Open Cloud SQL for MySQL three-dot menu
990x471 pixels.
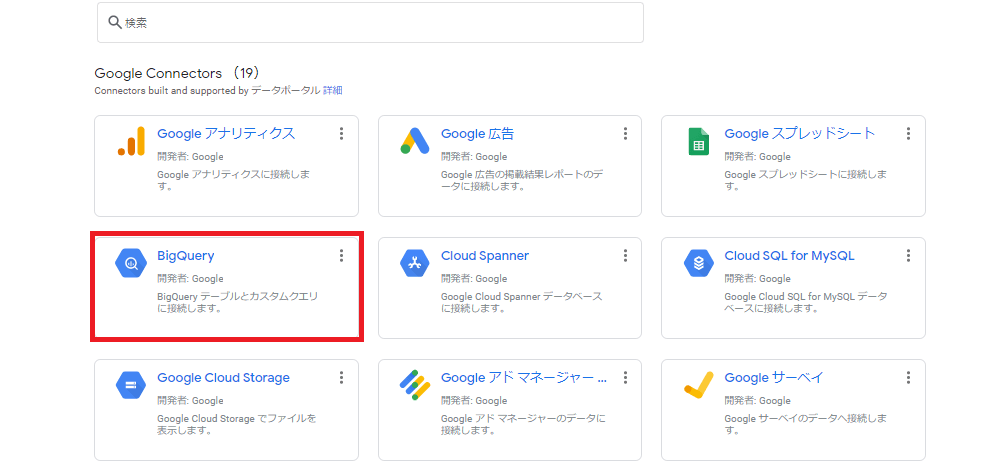[909, 255]
